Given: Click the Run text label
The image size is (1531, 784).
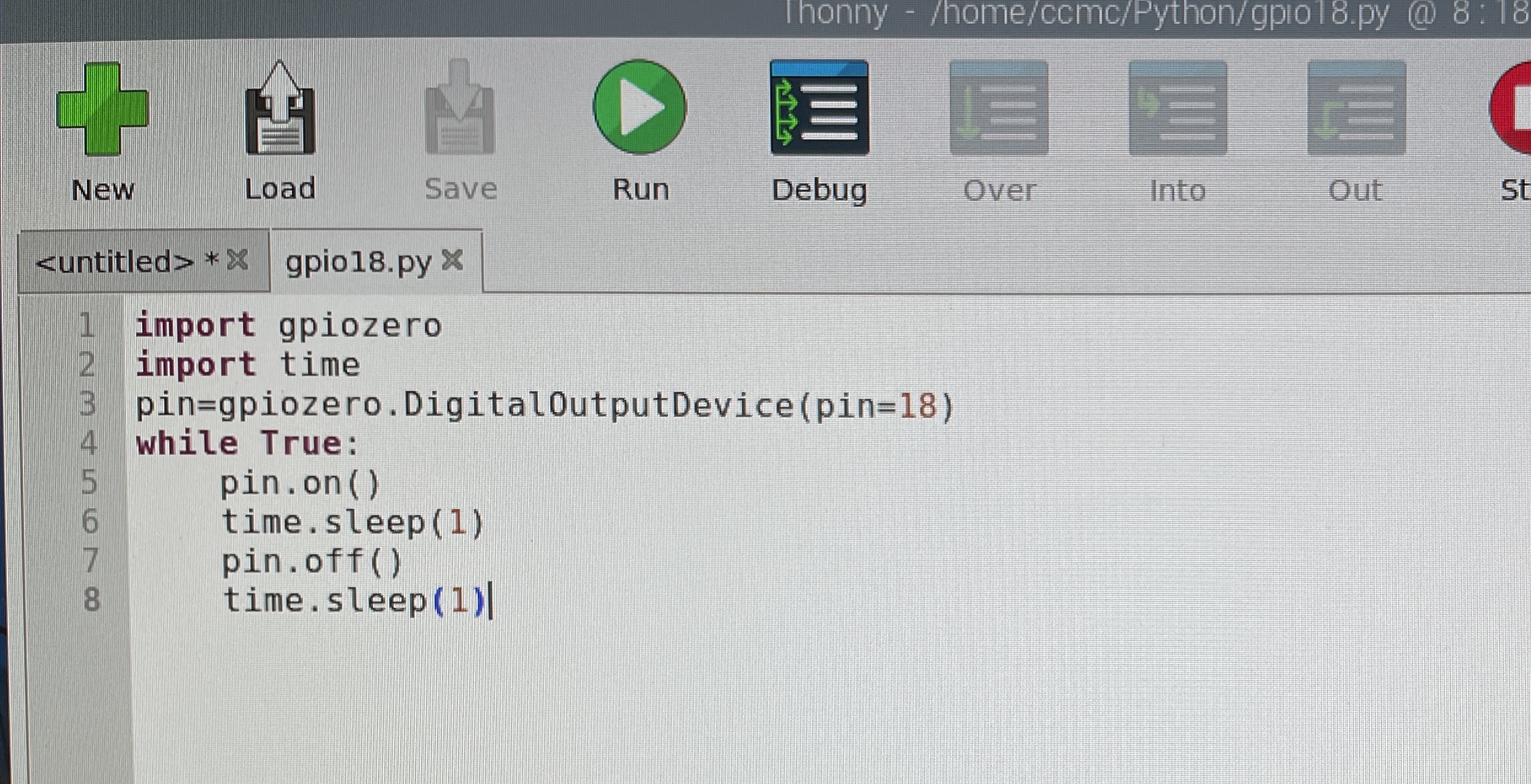Looking at the screenshot, I should click(x=640, y=189).
